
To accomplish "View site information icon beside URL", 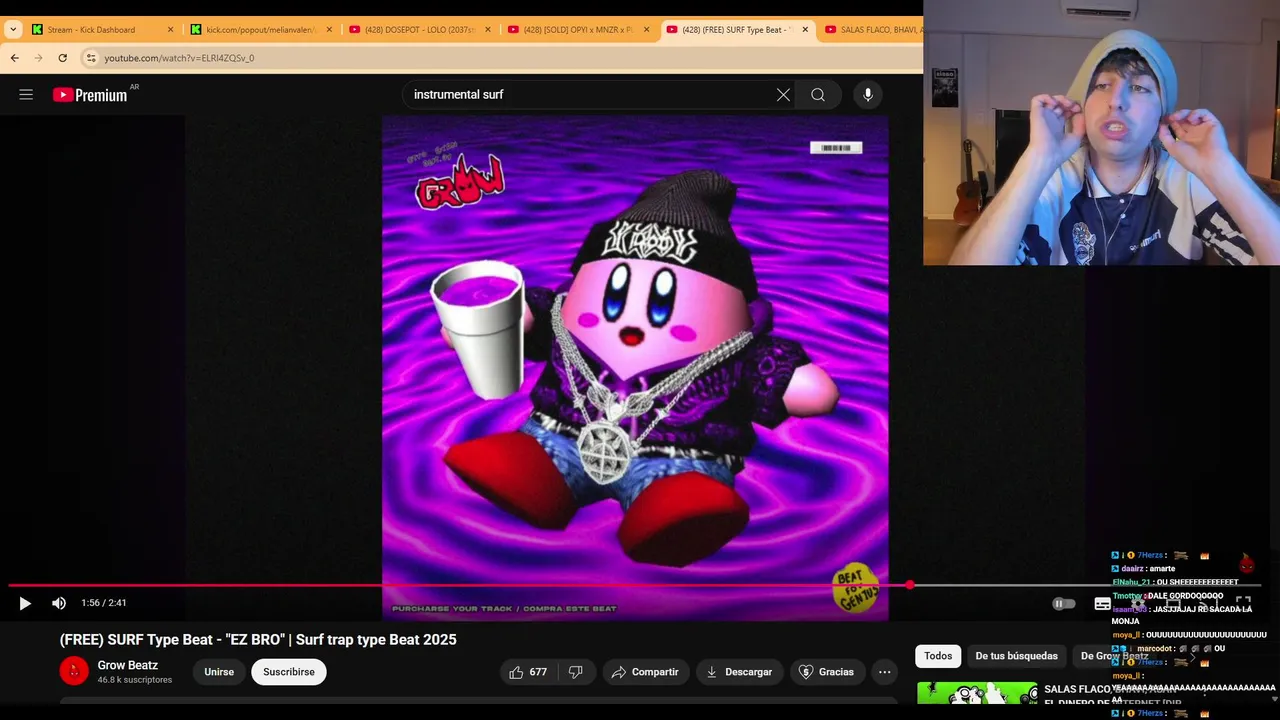I will 91,58.
